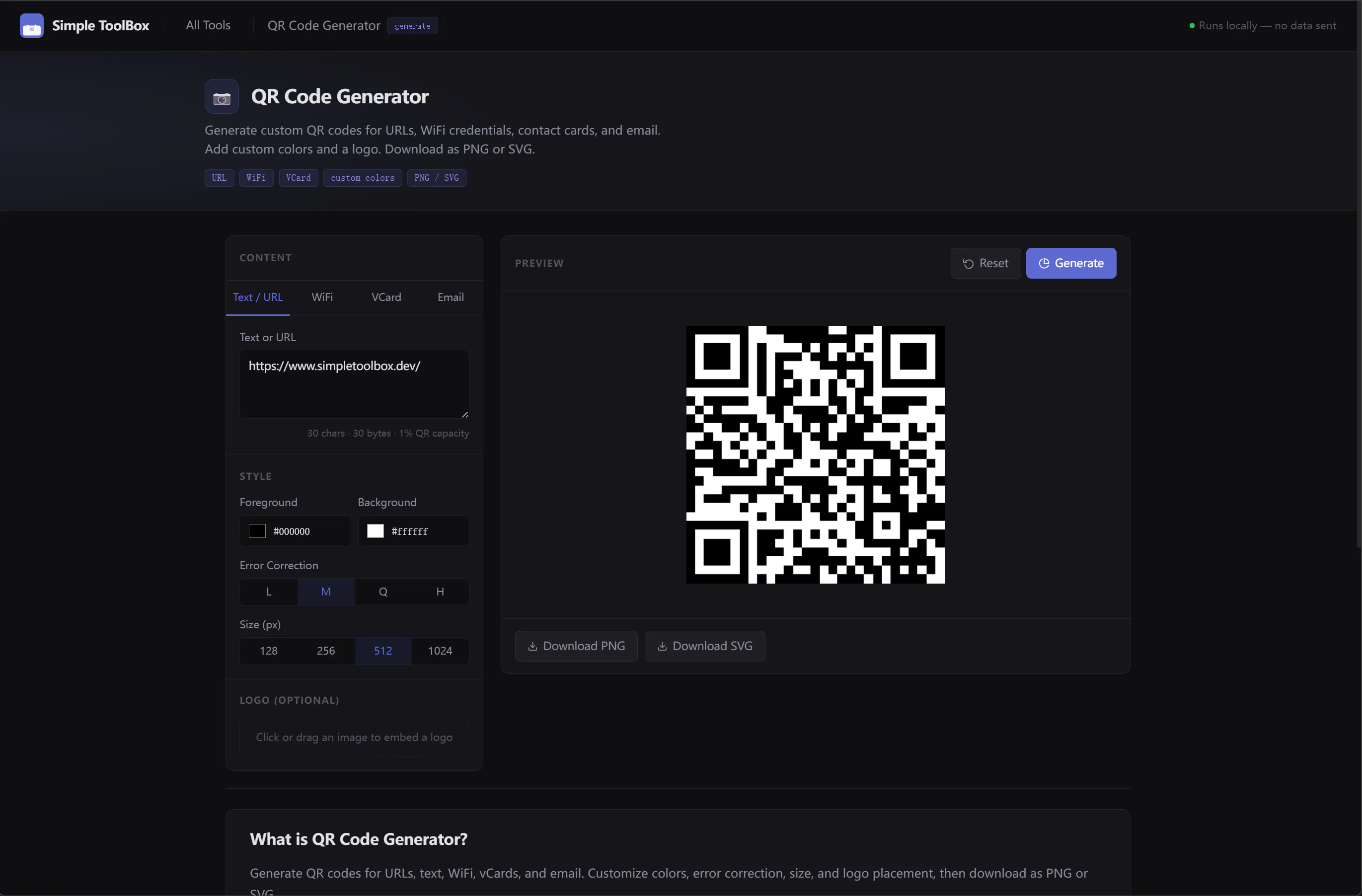Select error correction level H
The height and width of the screenshot is (896, 1362).
(x=440, y=592)
